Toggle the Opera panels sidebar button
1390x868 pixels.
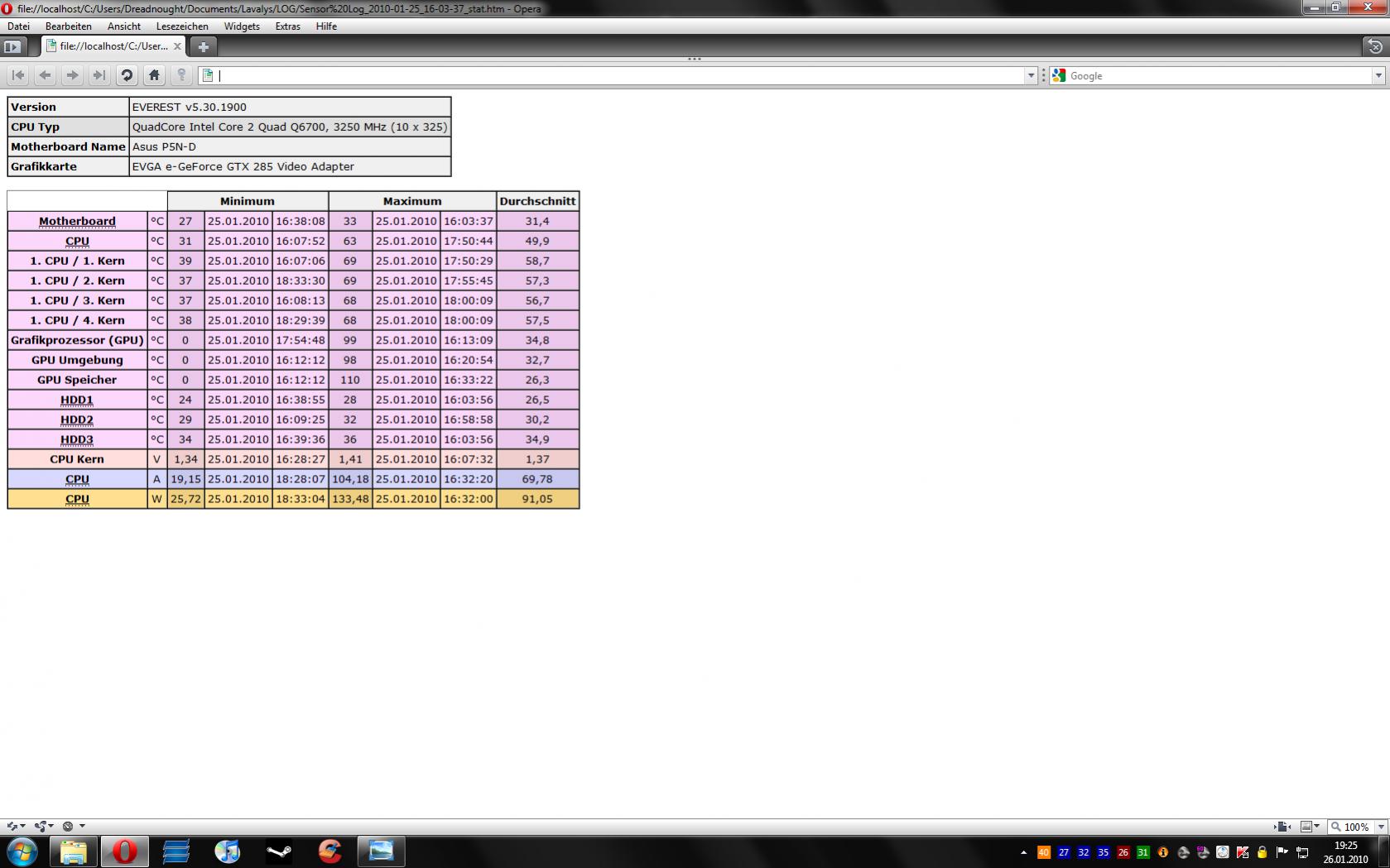(13, 46)
